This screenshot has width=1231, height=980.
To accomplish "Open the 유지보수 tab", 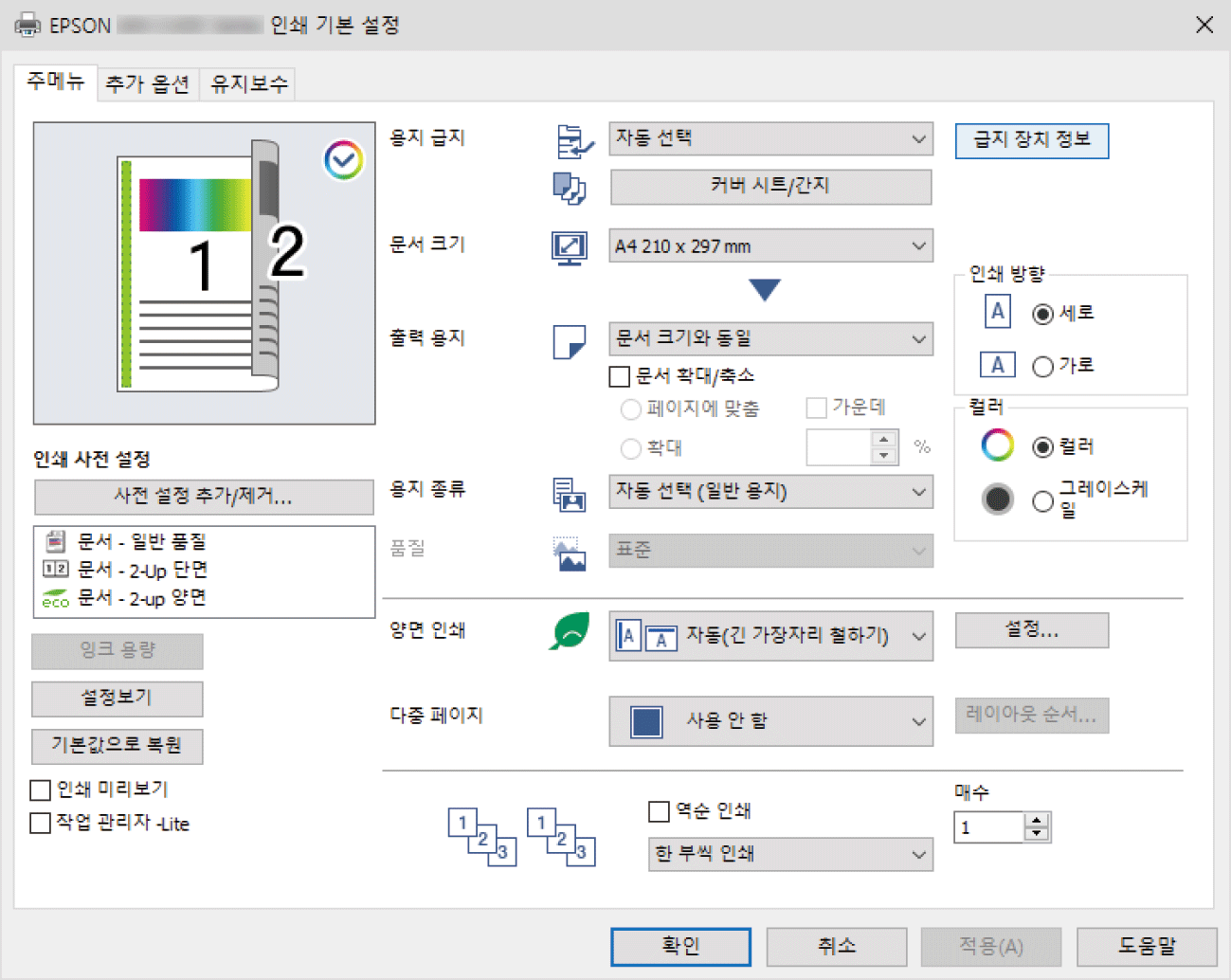I will pos(248,83).
